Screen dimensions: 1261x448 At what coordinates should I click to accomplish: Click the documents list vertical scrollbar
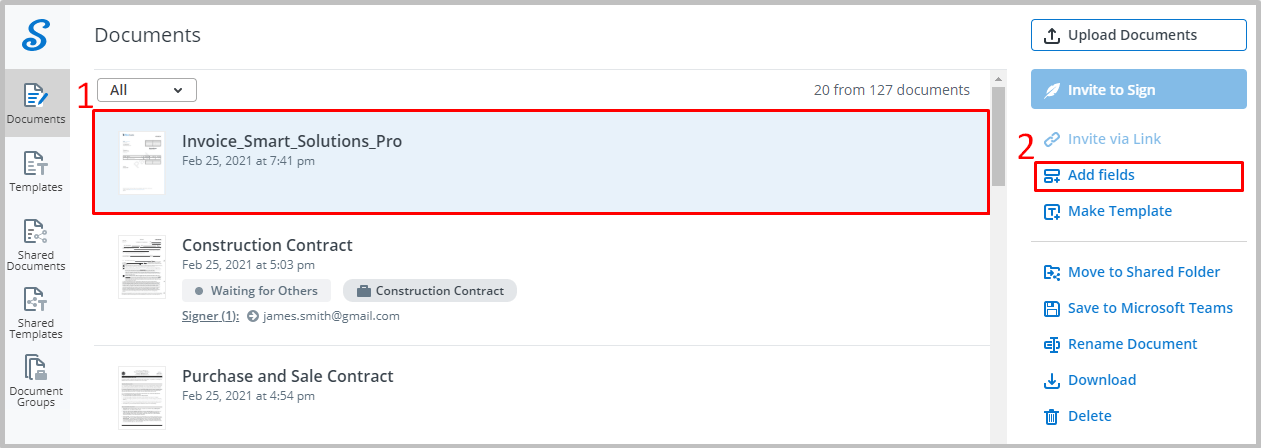[x=998, y=255]
